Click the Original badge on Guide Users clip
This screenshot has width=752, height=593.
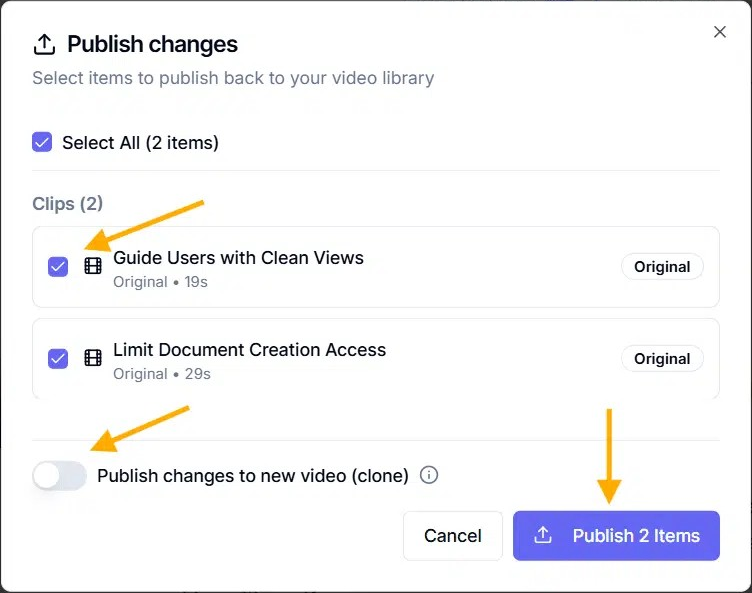pyautogui.click(x=662, y=267)
